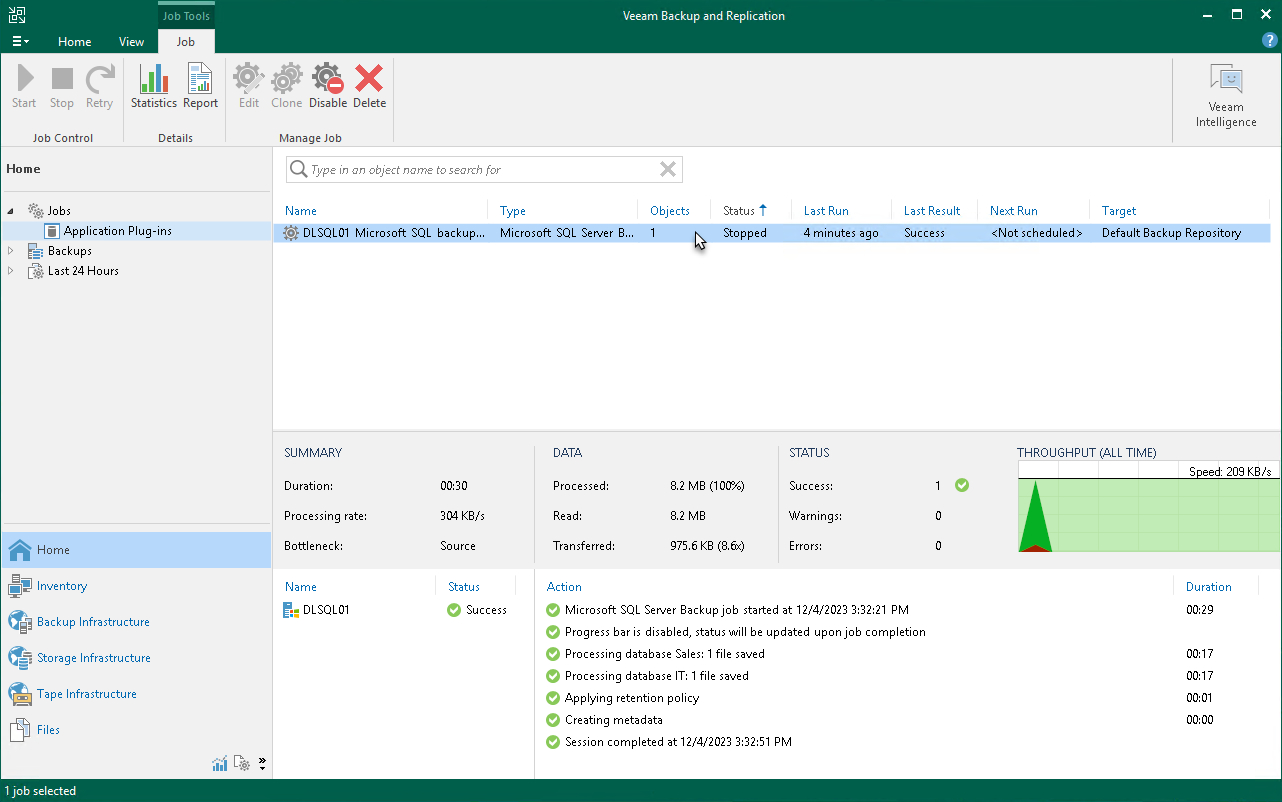1282x802 pixels.
Task: Select Last 24 Hours tree item
Action: pyautogui.click(x=83, y=271)
